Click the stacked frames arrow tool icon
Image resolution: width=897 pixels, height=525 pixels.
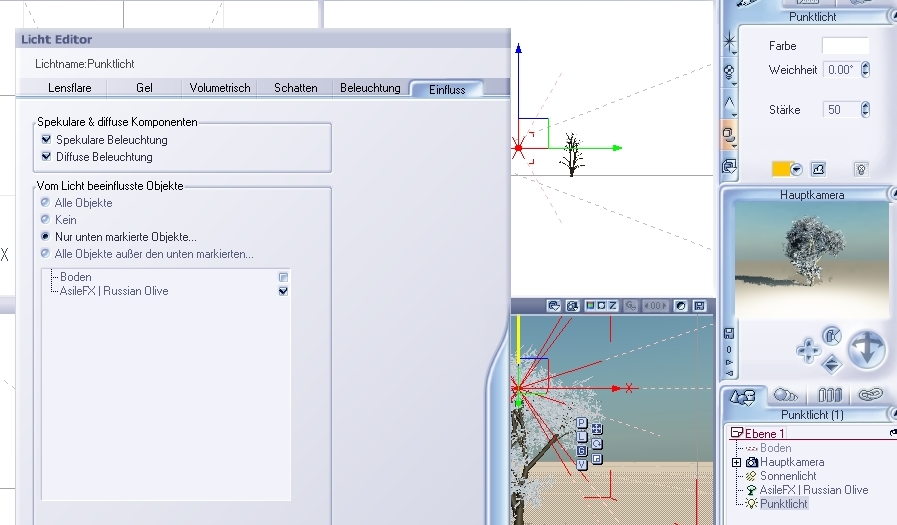click(x=729, y=166)
